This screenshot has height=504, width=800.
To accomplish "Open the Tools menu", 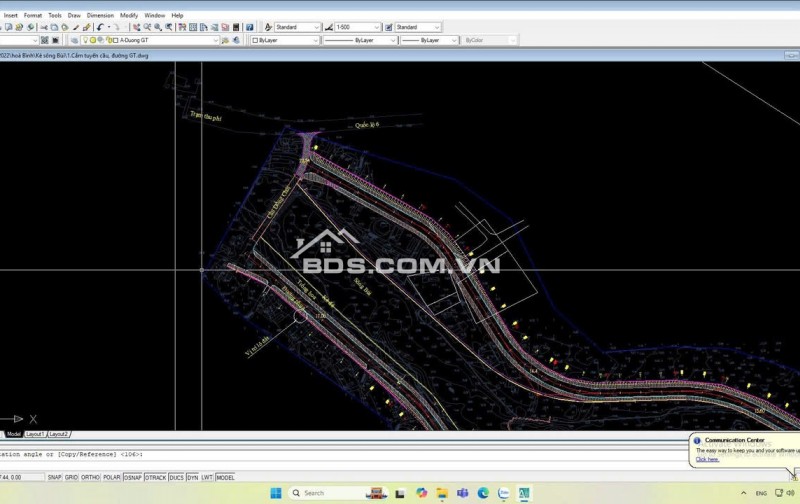I will pyautogui.click(x=55, y=15).
